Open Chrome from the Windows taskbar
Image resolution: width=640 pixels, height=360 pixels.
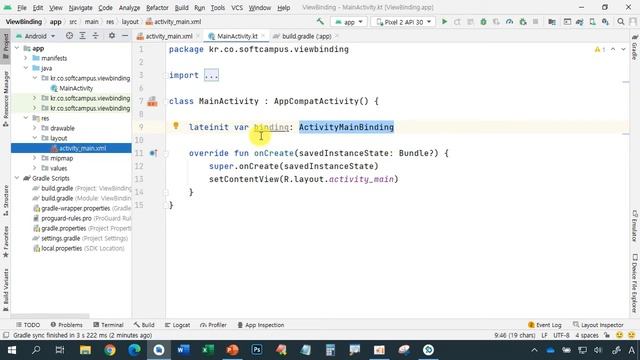point(110,350)
